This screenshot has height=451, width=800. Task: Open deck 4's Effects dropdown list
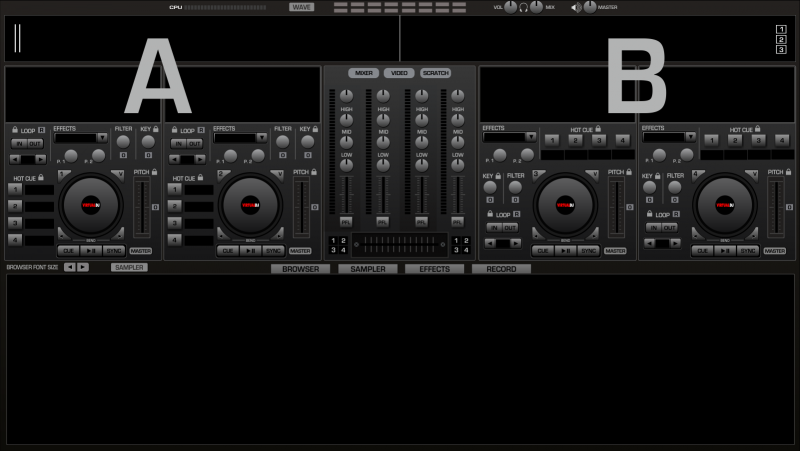tap(690, 138)
